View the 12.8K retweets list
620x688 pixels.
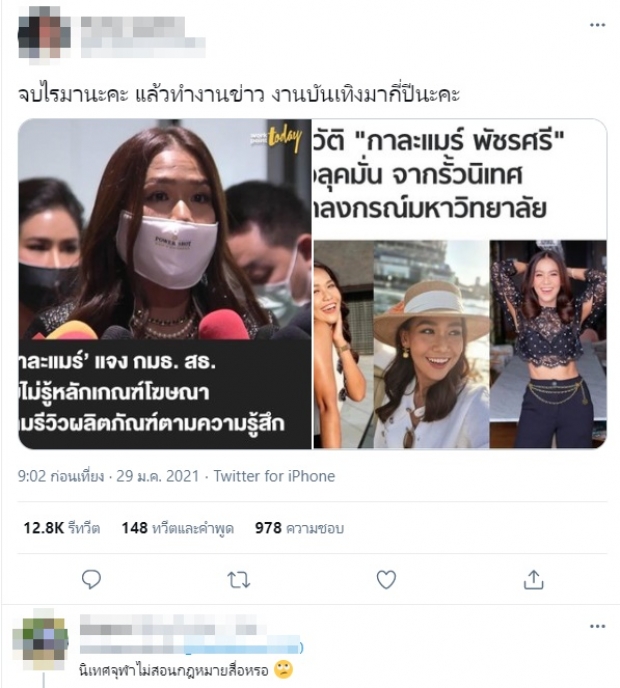click(x=61, y=528)
